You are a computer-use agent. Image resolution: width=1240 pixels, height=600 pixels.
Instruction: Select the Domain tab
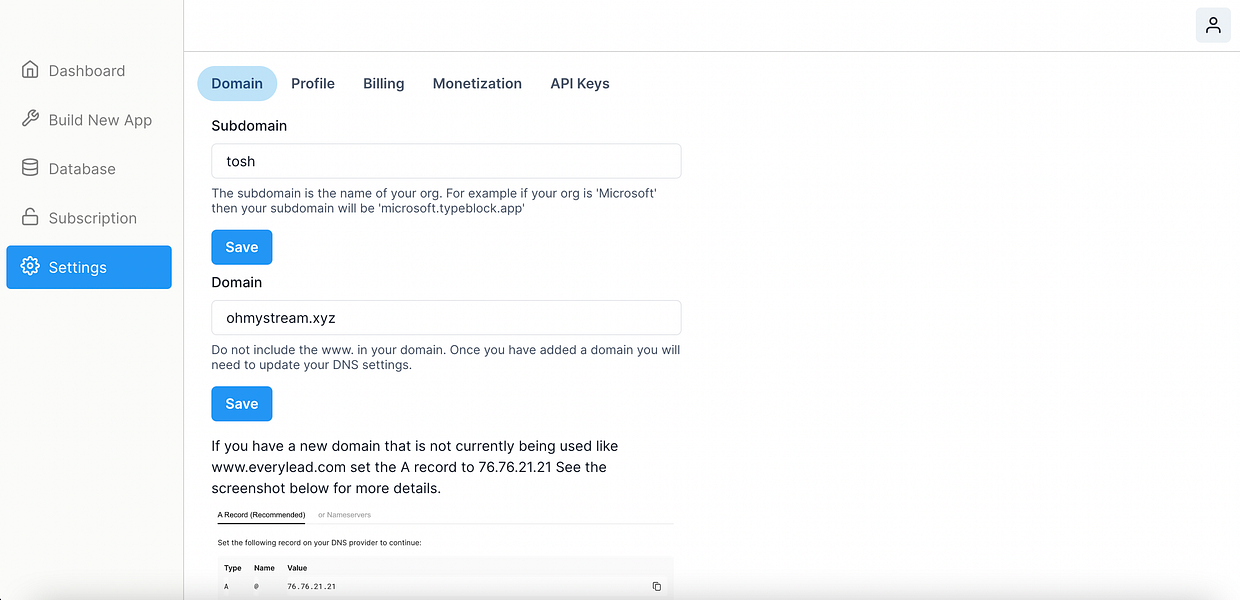[x=237, y=83]
